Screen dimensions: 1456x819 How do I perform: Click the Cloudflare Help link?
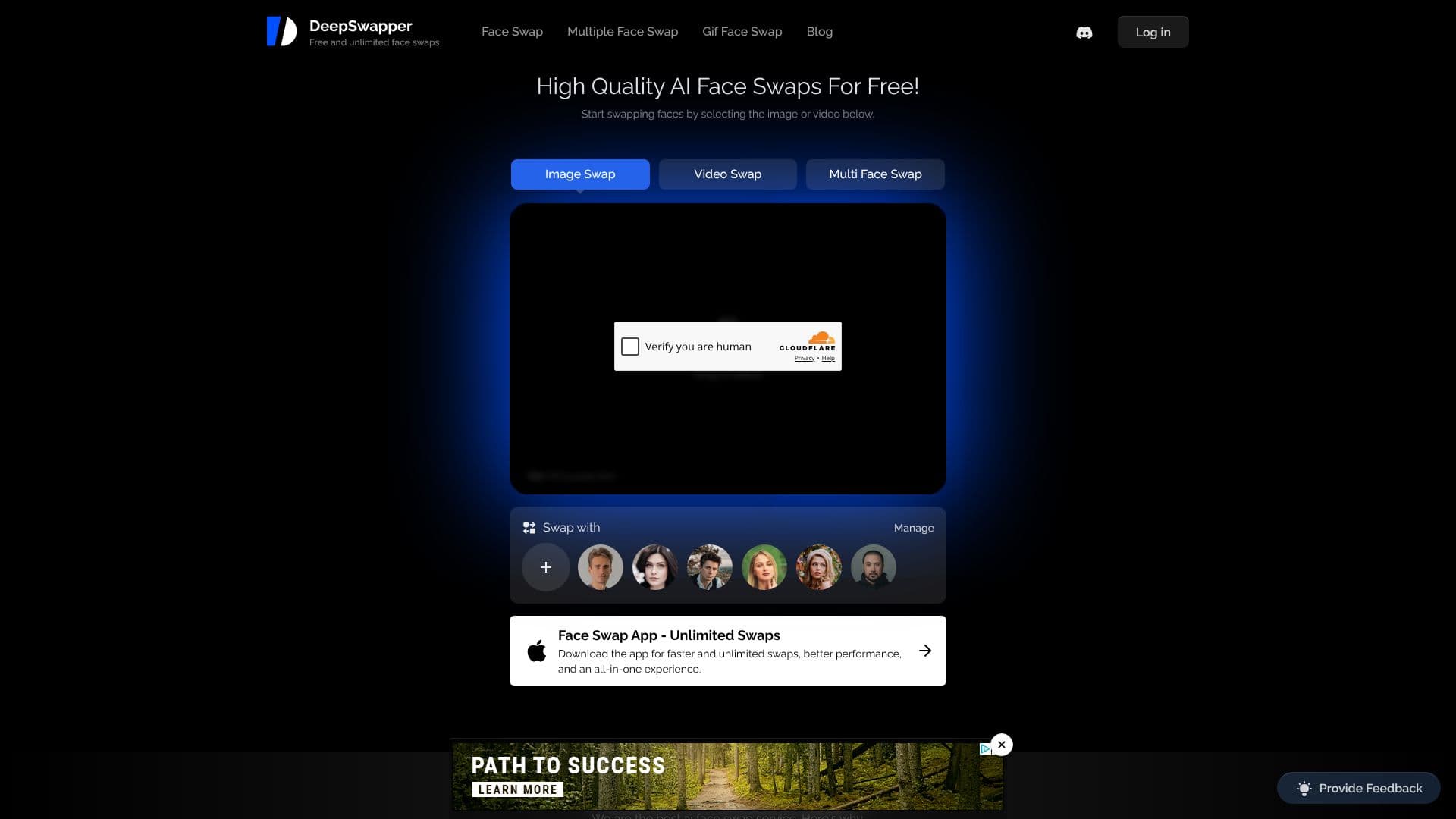pyautogui.click(x=828, y=359)
